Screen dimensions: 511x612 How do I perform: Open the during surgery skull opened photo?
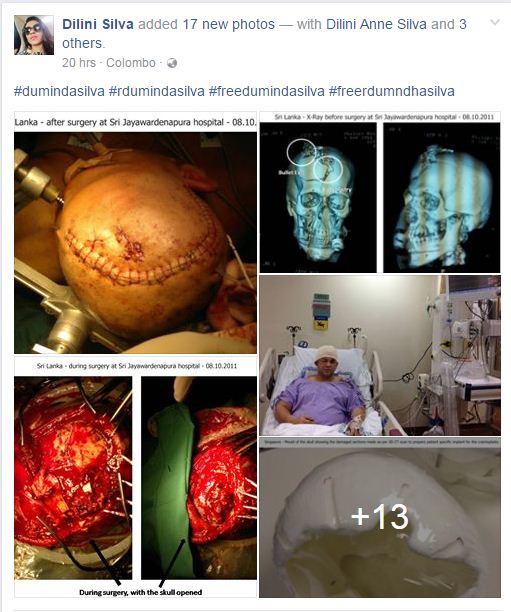pos(135,477)
